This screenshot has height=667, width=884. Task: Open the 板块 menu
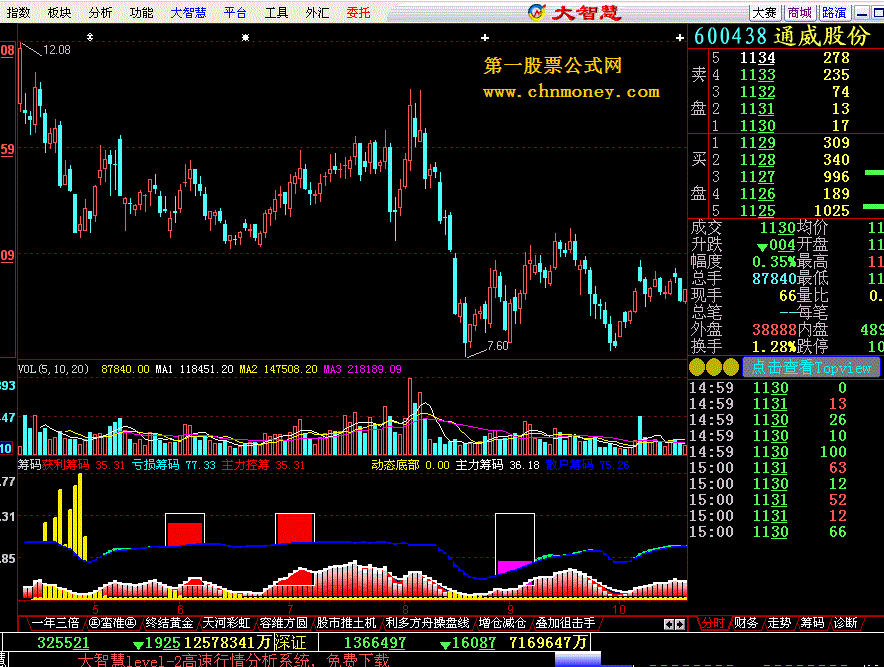[x=60, y=12]
